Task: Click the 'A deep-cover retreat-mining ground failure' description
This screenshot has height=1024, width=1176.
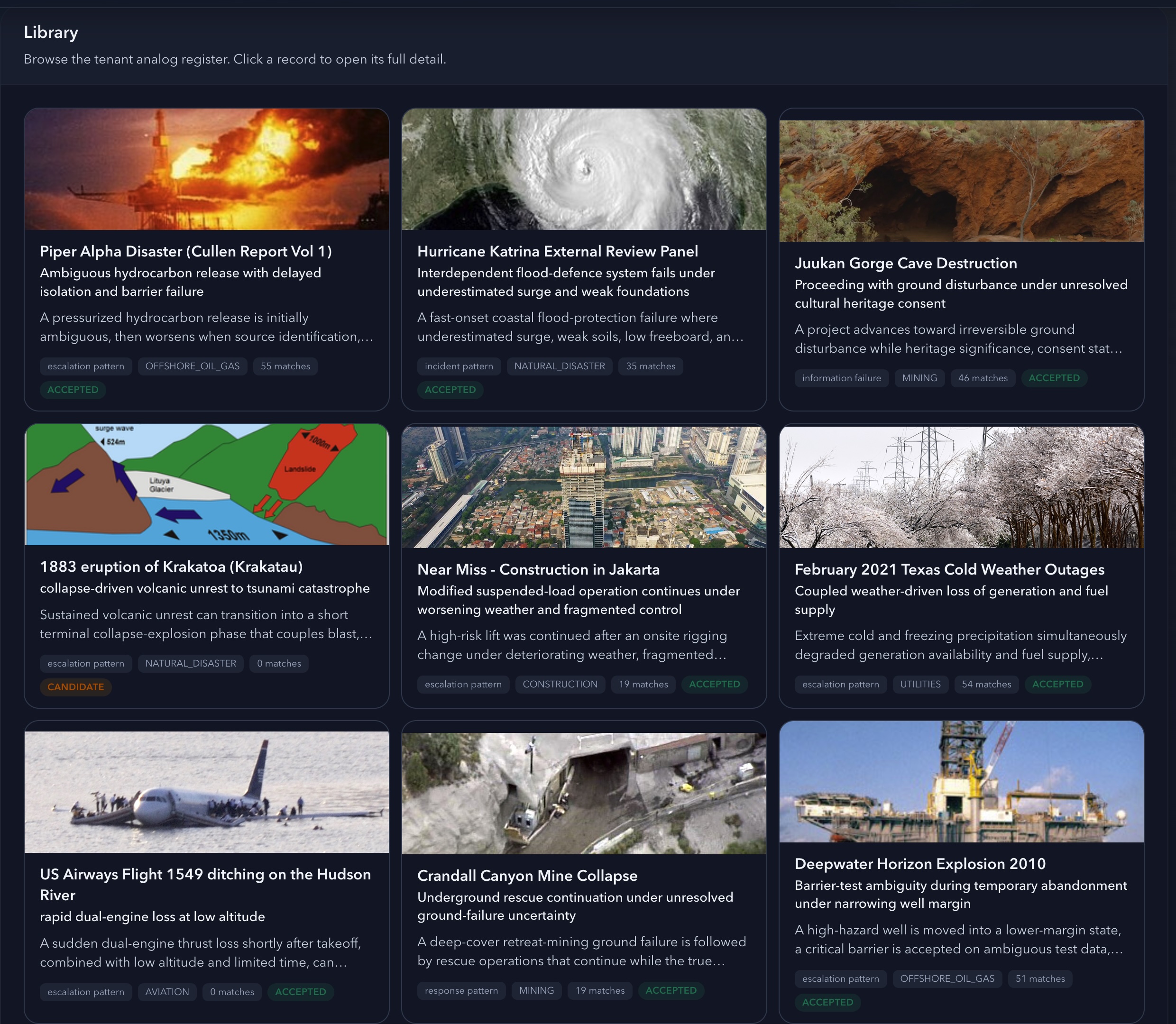Action: pos(582,952)
